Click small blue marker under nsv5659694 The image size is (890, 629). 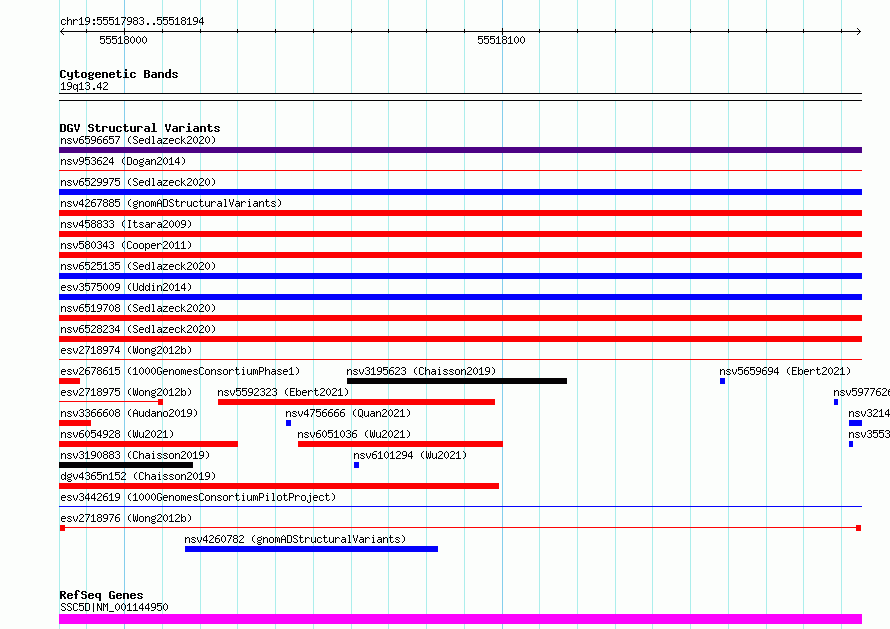[723, 381]
